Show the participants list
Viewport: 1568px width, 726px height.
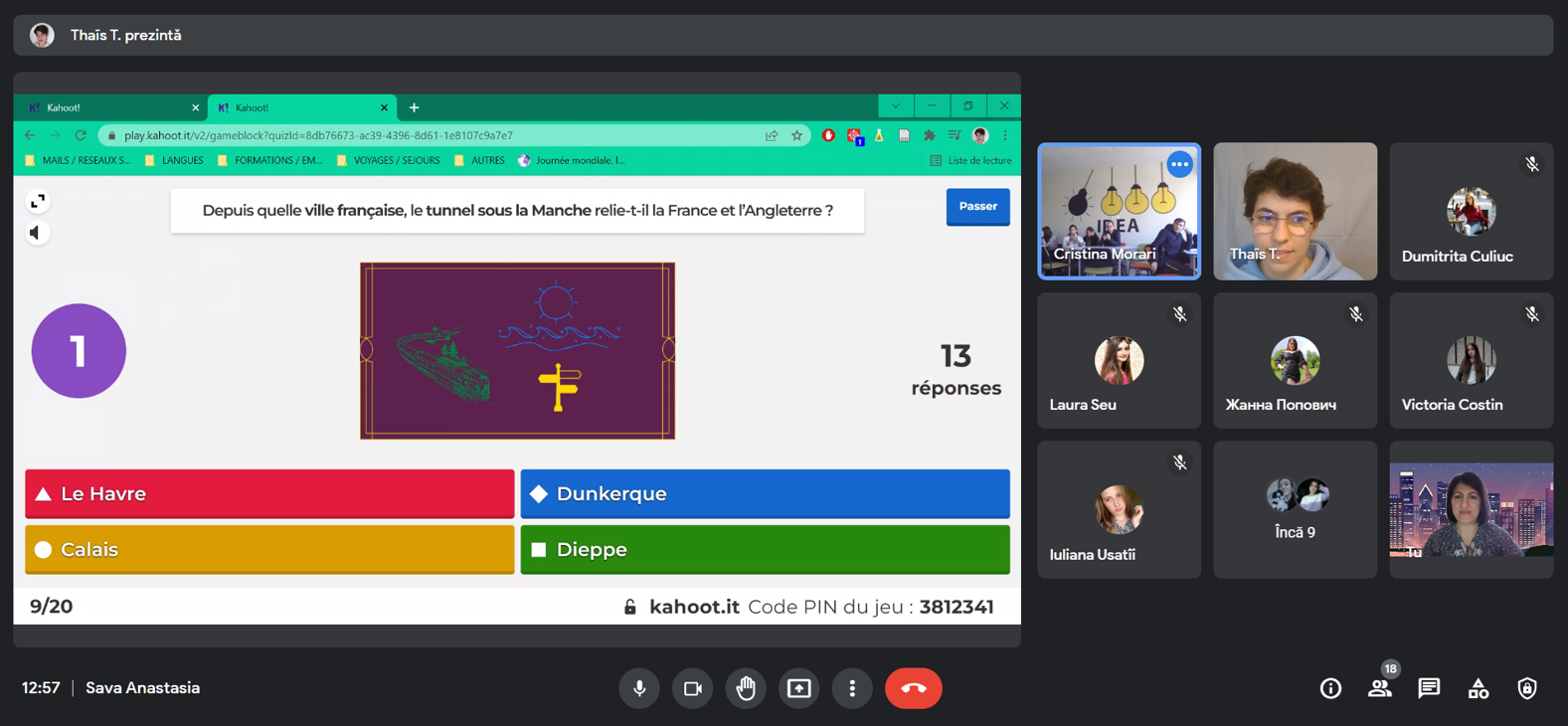(1379, 688)
